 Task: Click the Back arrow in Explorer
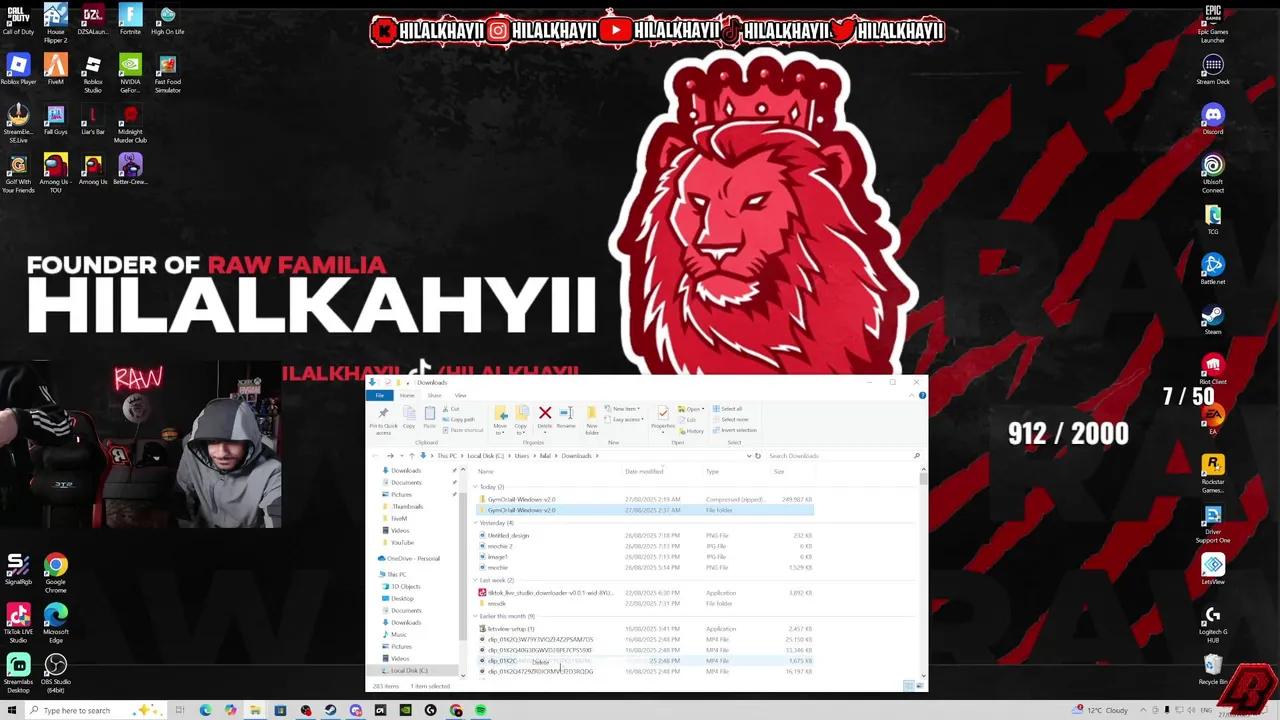[x=375, y=456]
